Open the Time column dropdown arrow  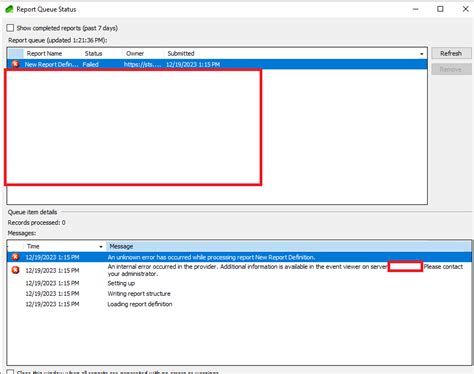(x=101, y=247)
